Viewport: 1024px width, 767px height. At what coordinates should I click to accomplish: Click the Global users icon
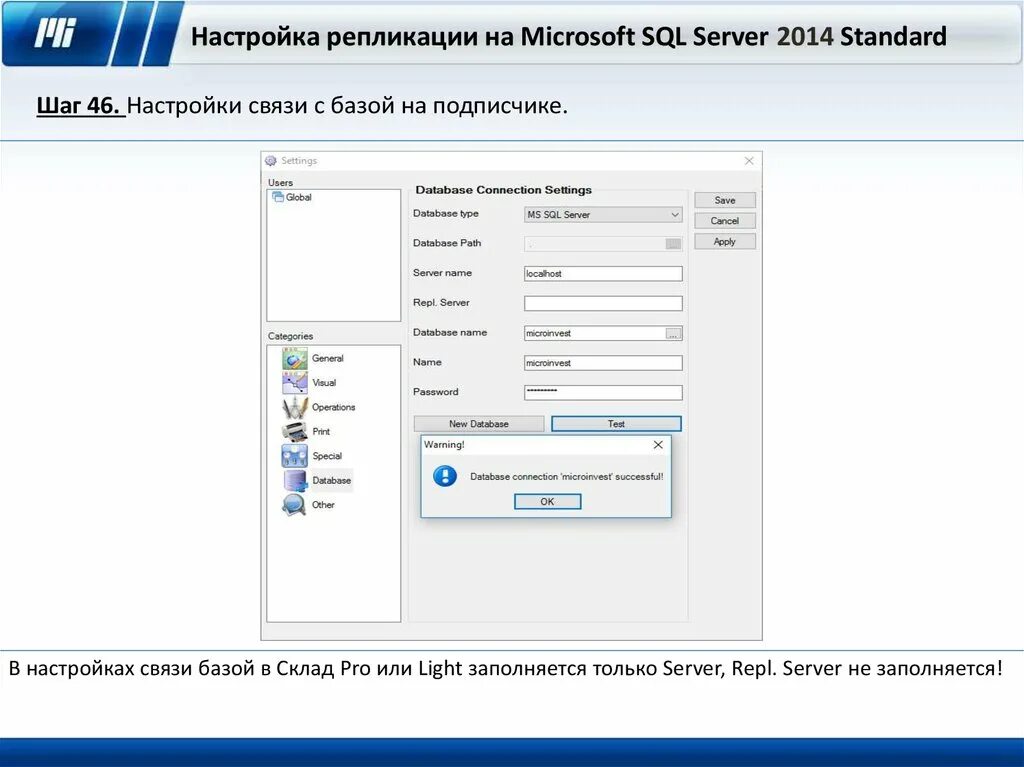[x=278, y=197]
